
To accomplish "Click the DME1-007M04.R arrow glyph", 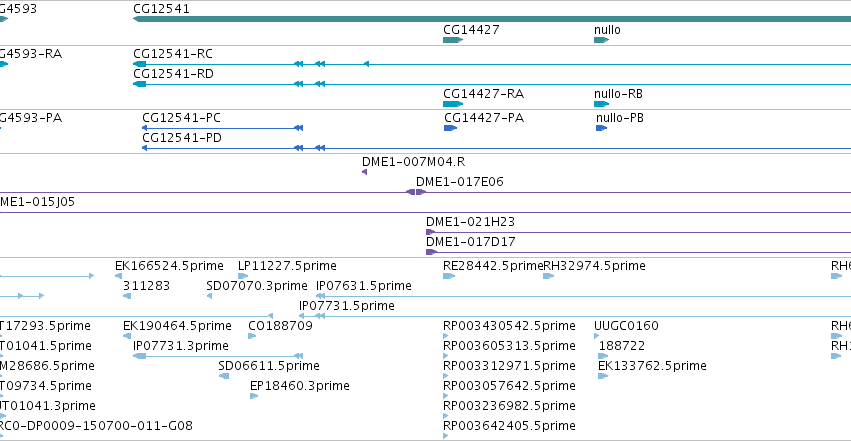I will coord(364,172).
